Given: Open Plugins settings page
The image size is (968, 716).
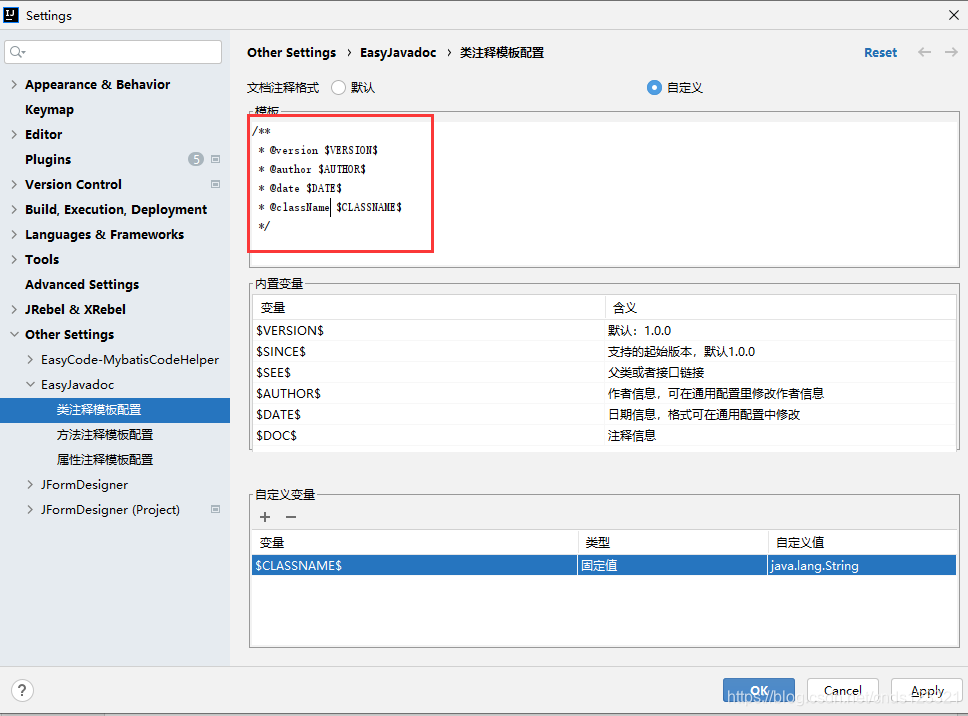Looking at the screenshot, I should coord(48,159).
